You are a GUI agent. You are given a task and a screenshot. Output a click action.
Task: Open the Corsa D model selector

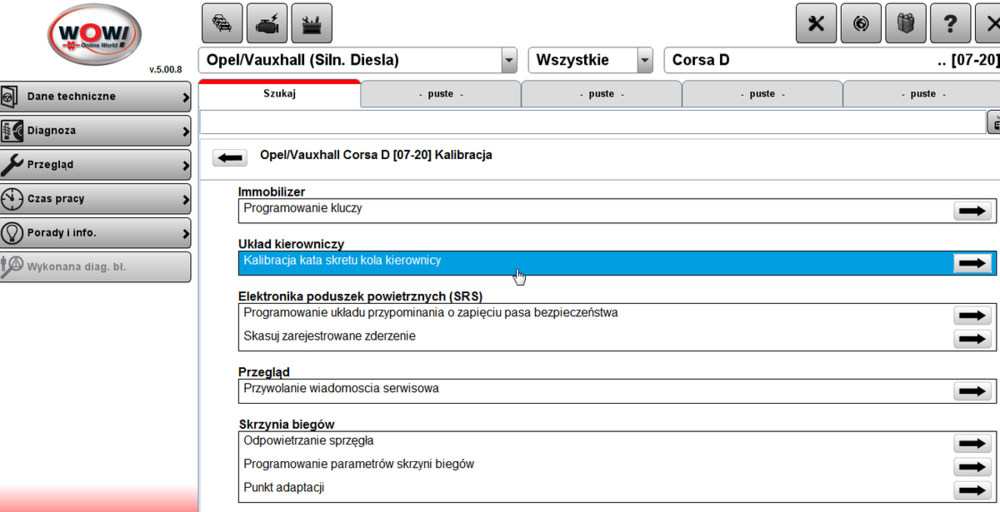click(832, 60)
